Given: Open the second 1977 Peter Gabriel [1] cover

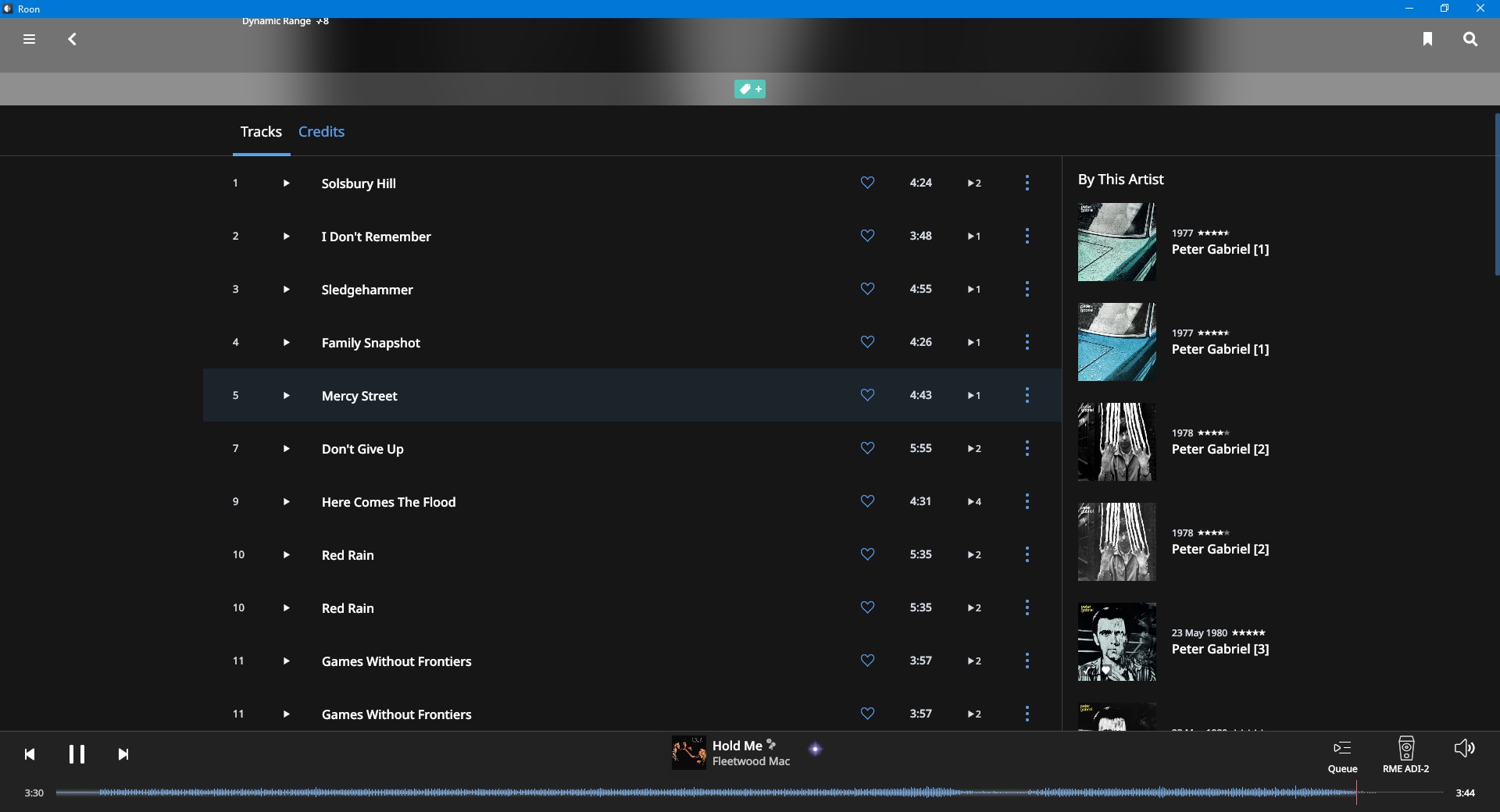Looking at the screenshot, I should pos(1116,342).
